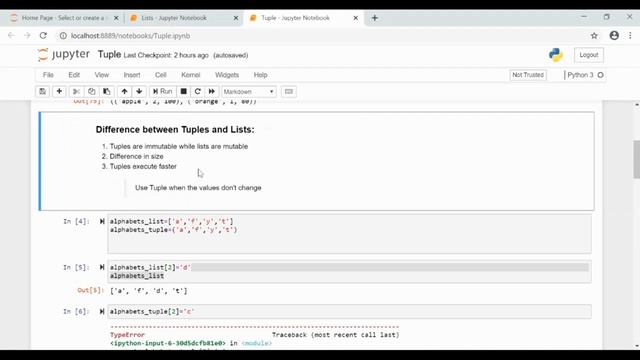Click the address bar URL
This screenshot has width=640, height=360.
pos(131,36)
